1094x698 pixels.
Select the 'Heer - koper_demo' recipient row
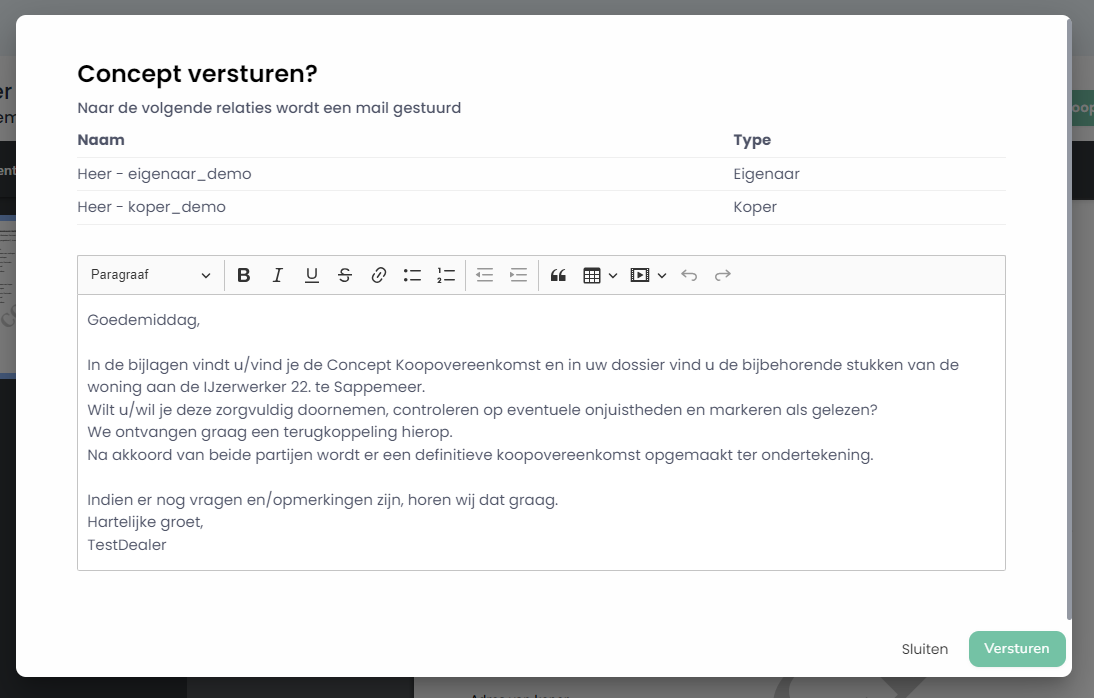541,207
